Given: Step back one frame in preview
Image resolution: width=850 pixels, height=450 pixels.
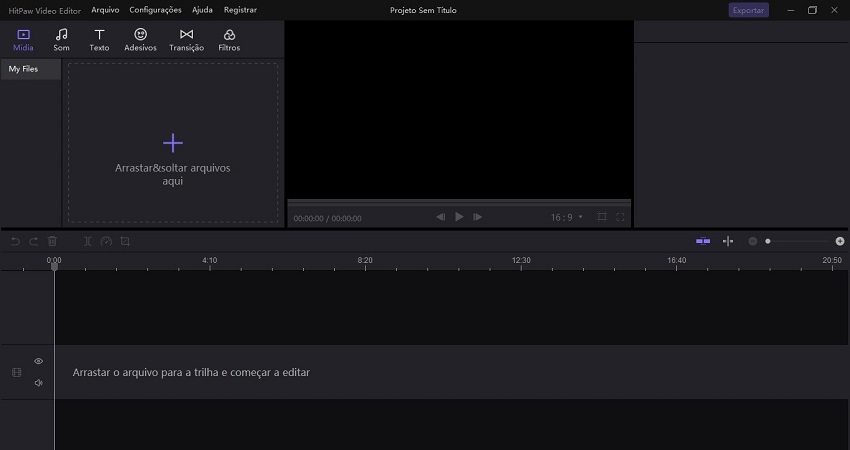Looking at the screenshot, I should point(441,217).
